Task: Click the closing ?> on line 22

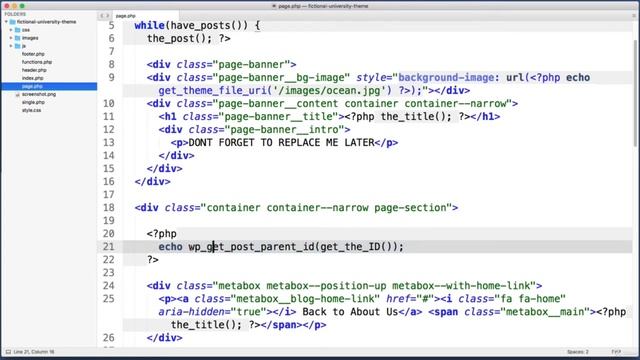Action: [153, 260]
